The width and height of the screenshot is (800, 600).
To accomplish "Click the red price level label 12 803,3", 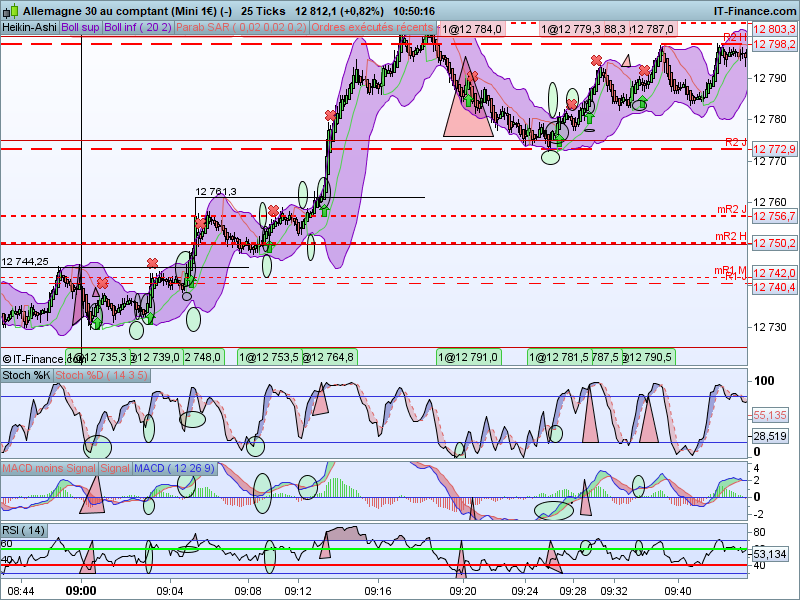I will click(x=774, y=30).
